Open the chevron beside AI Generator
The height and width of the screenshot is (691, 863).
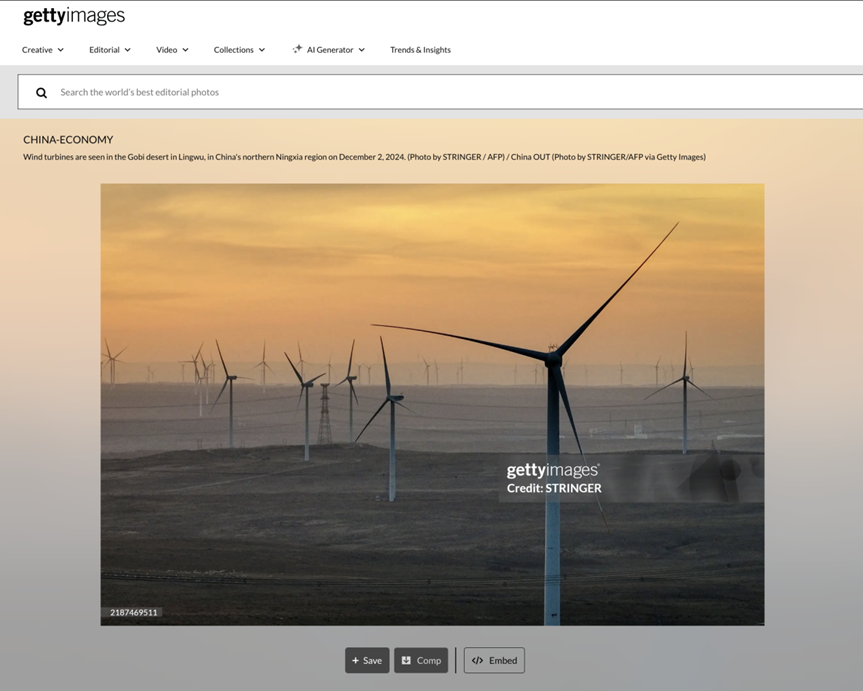tap(362, 50)
